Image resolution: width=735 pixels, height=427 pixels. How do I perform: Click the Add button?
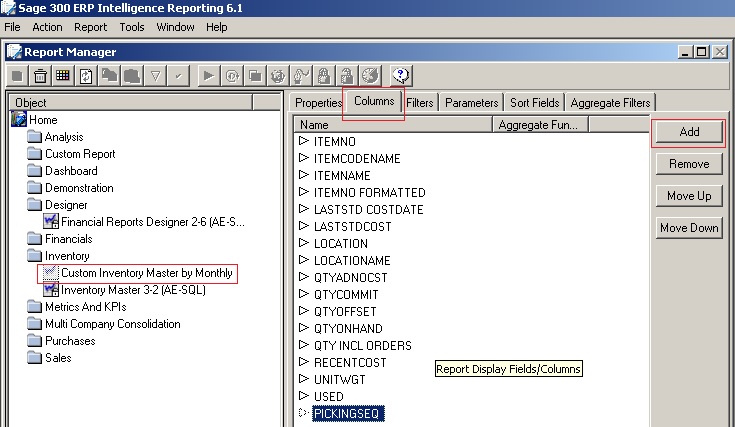[x=689, y=132]
